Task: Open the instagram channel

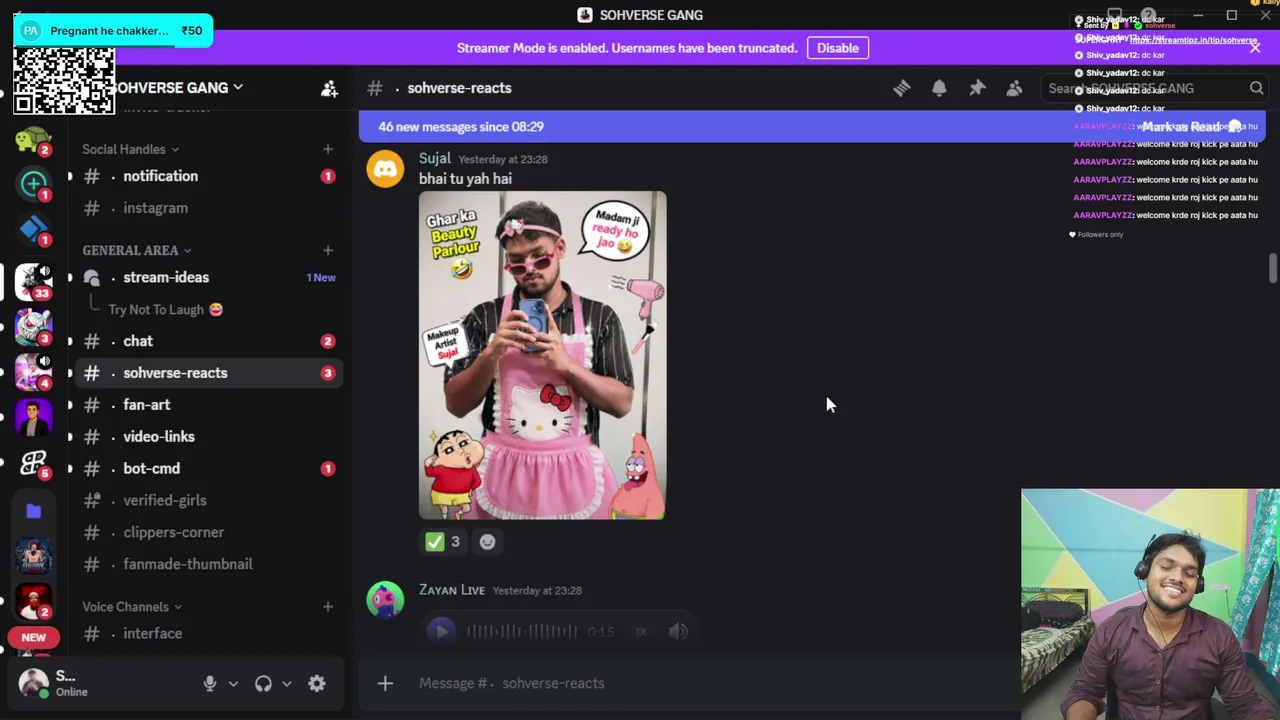Action: point(208,208)
